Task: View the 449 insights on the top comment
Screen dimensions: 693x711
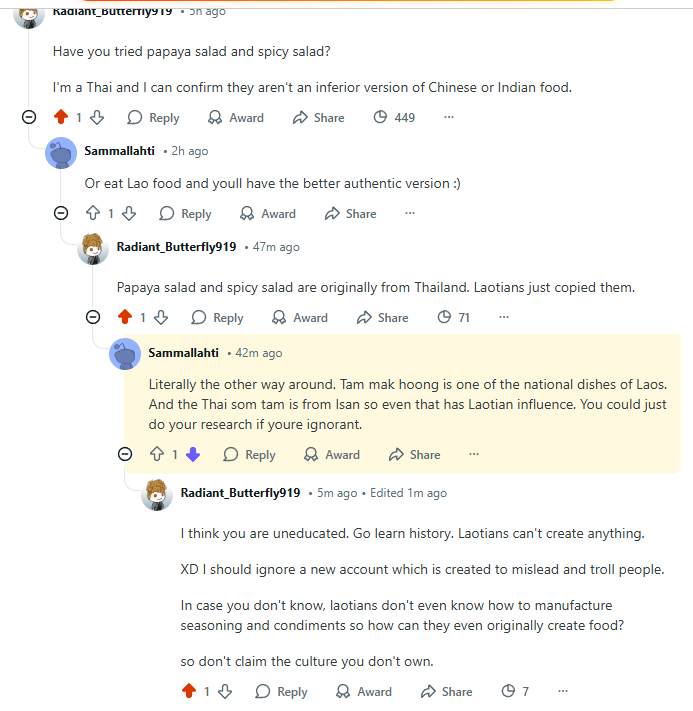Action: pos(393,118)
